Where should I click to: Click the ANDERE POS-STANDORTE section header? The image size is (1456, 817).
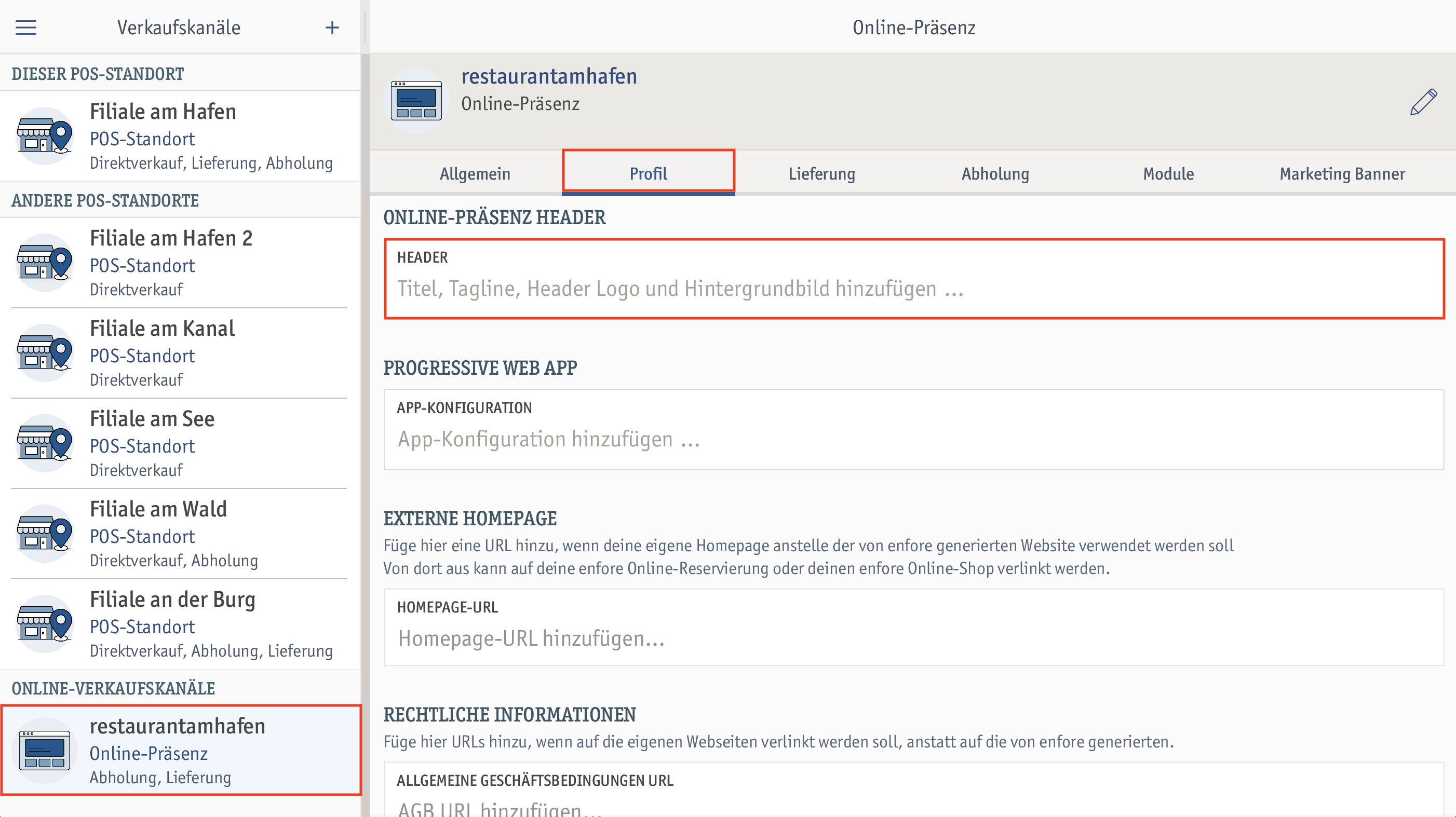[105, 200]
